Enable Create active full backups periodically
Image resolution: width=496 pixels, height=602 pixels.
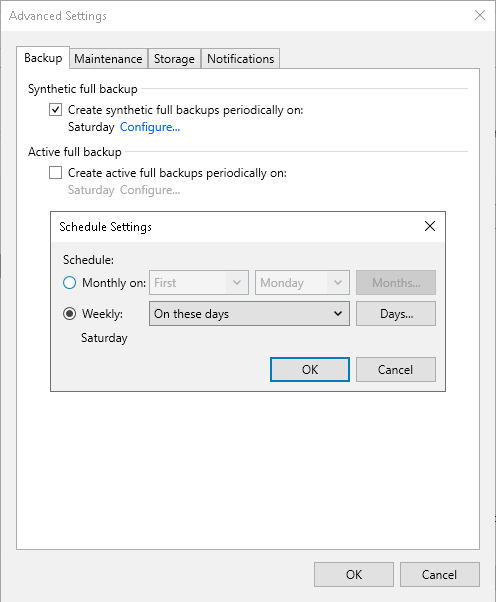[55, 173]
